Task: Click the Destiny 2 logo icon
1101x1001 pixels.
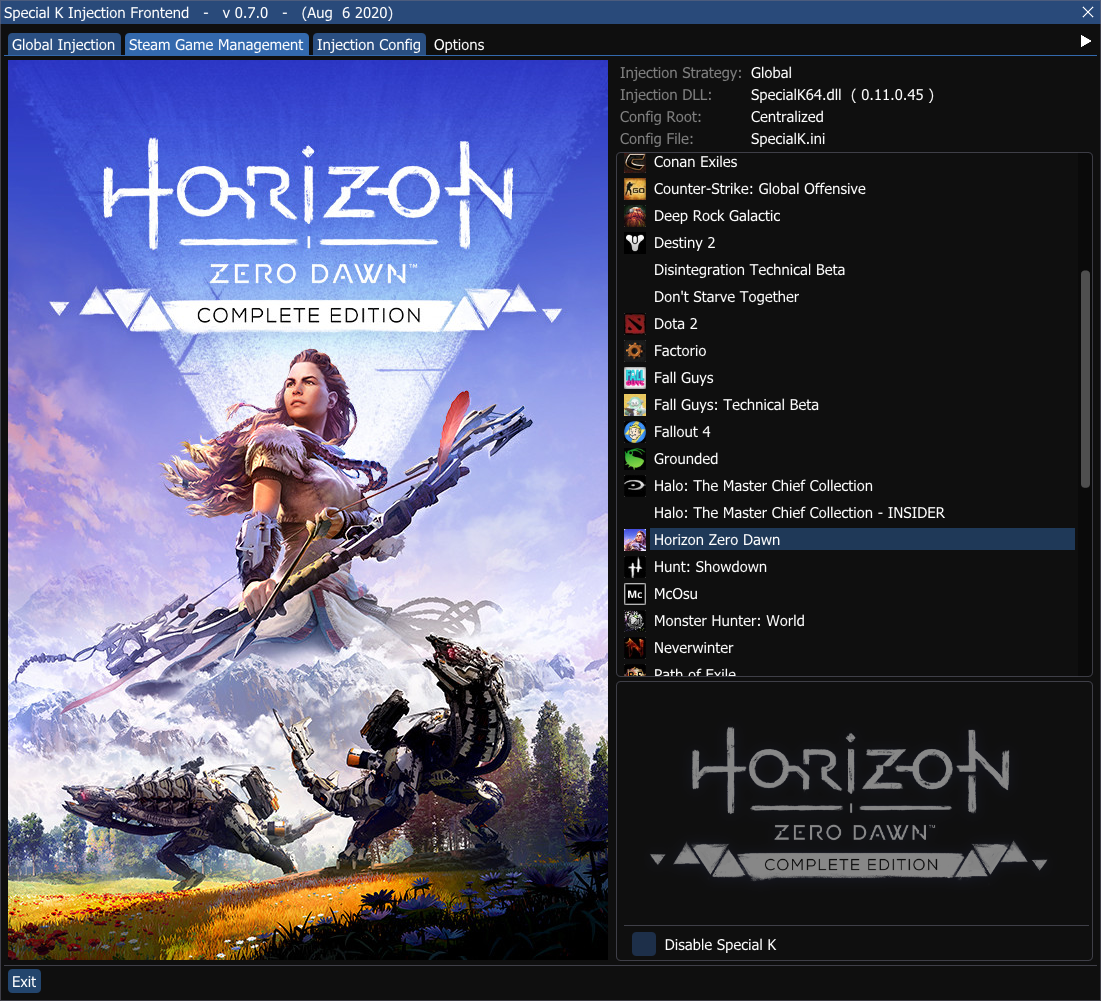Action: pyautogui.click(x=635, y=243)
